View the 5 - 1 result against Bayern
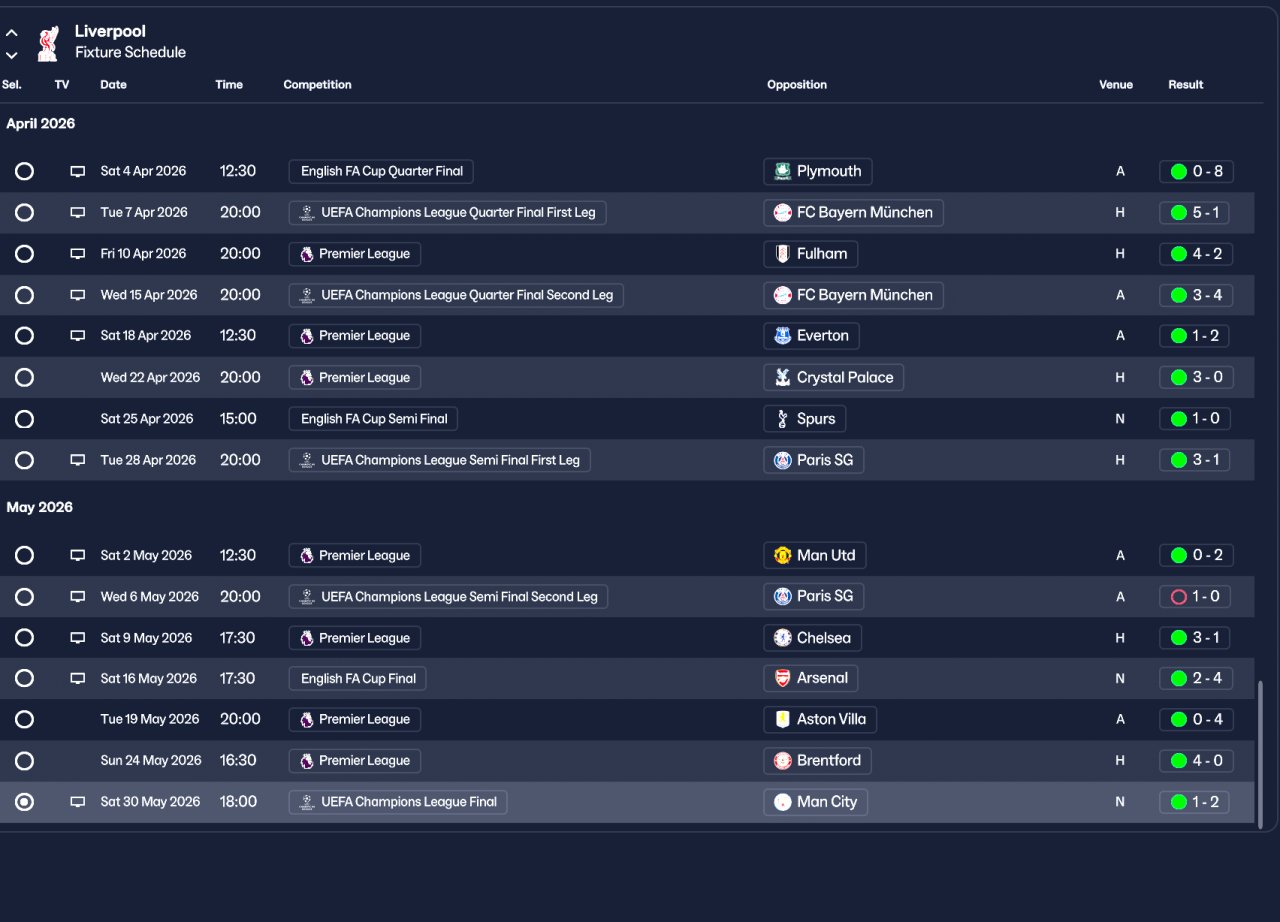The width and height of the screenshot is (1280, 922). (x=1194, y=212)
